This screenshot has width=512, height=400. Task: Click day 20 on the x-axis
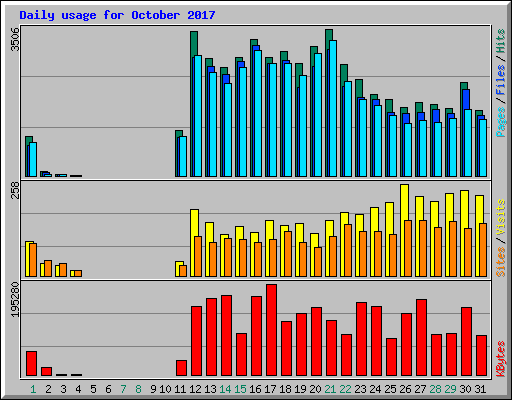click(315, 389)
